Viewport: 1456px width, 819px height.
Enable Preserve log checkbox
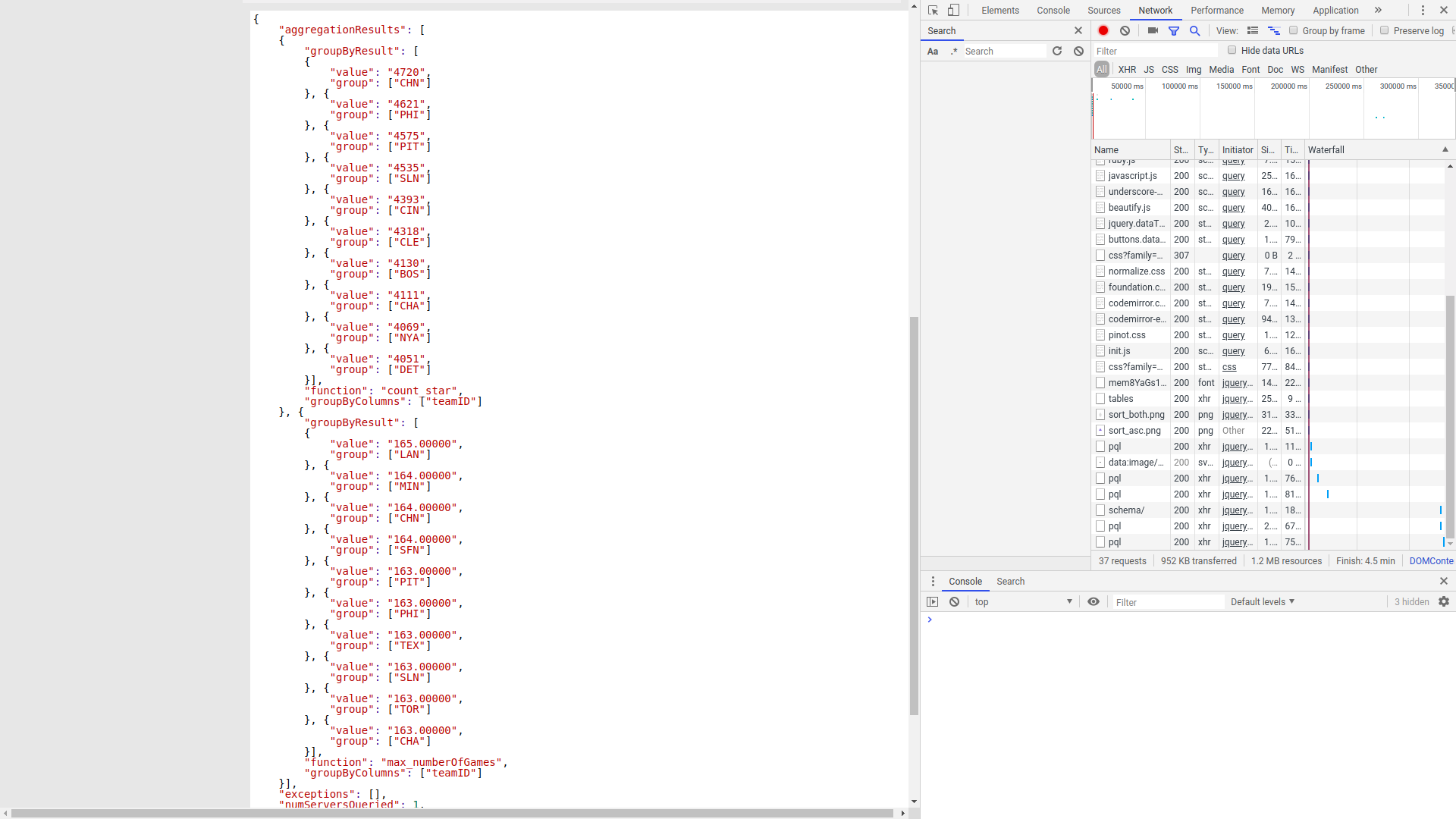click(x=1385, y=30)
